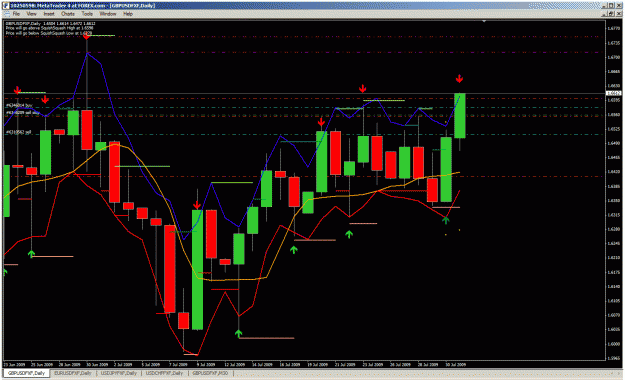Switch to the GBPUSDFXF,M30 chart tab

click(210, 373)
